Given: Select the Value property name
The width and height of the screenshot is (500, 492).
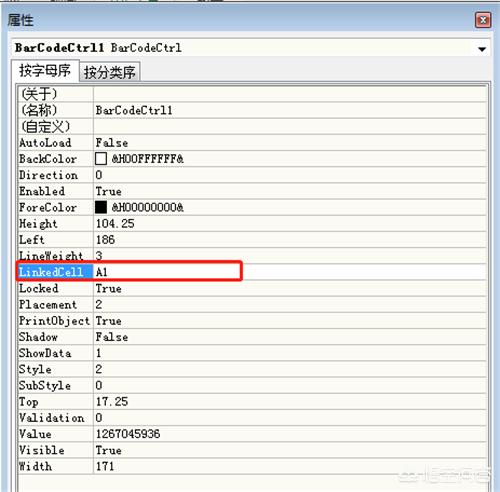Looking at the screenshot, I should [35, 434].
